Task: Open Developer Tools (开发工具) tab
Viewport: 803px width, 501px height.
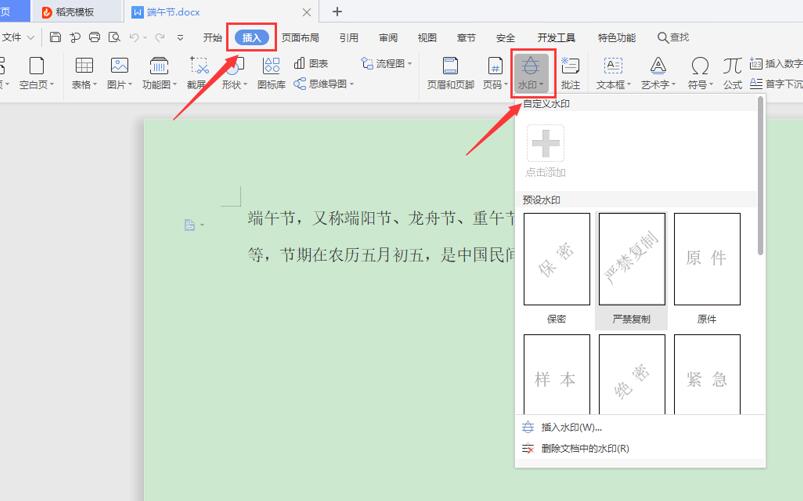Action: click(556, 37)
